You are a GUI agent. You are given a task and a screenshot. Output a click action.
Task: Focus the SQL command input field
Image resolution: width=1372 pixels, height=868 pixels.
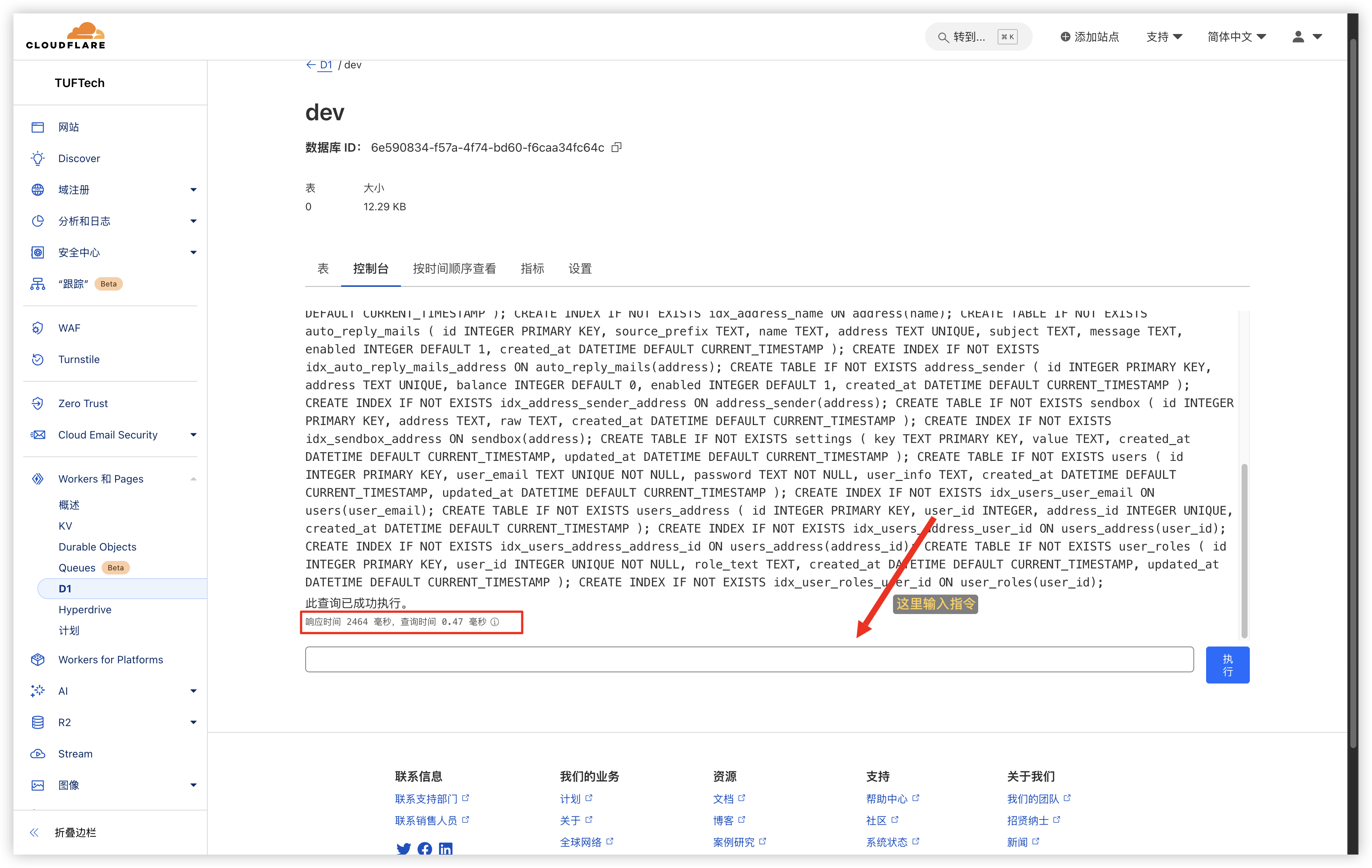coord(749,659)
